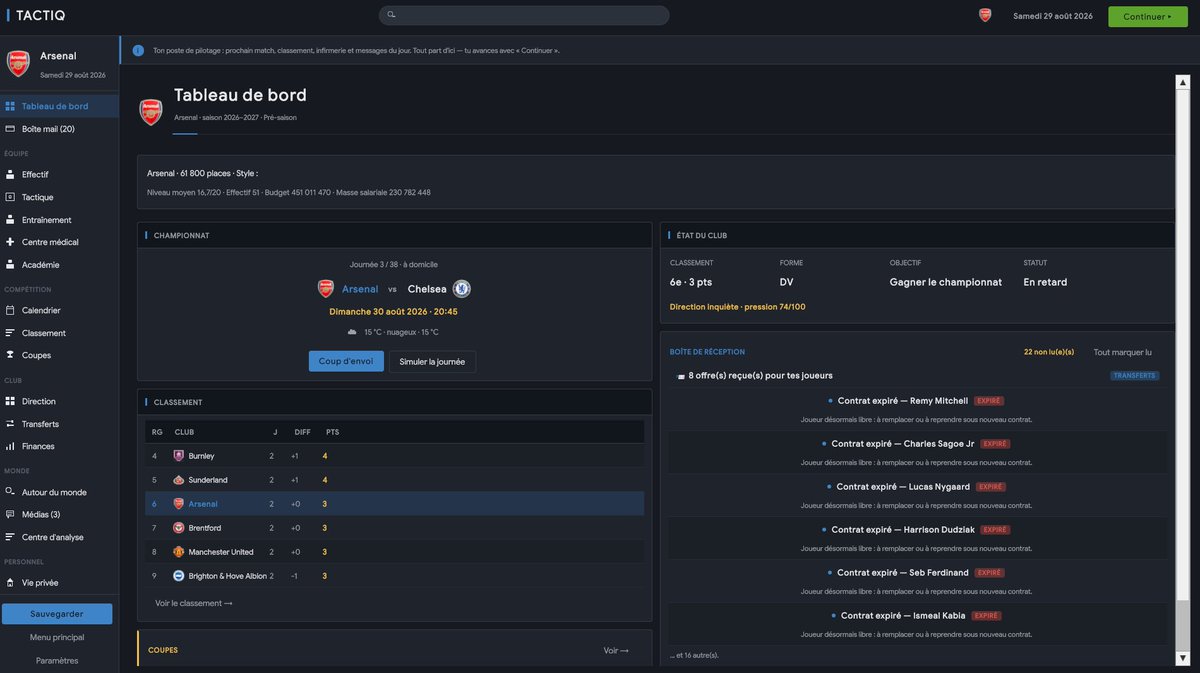
Task: Focus the top search field
Action: [524, 15]
